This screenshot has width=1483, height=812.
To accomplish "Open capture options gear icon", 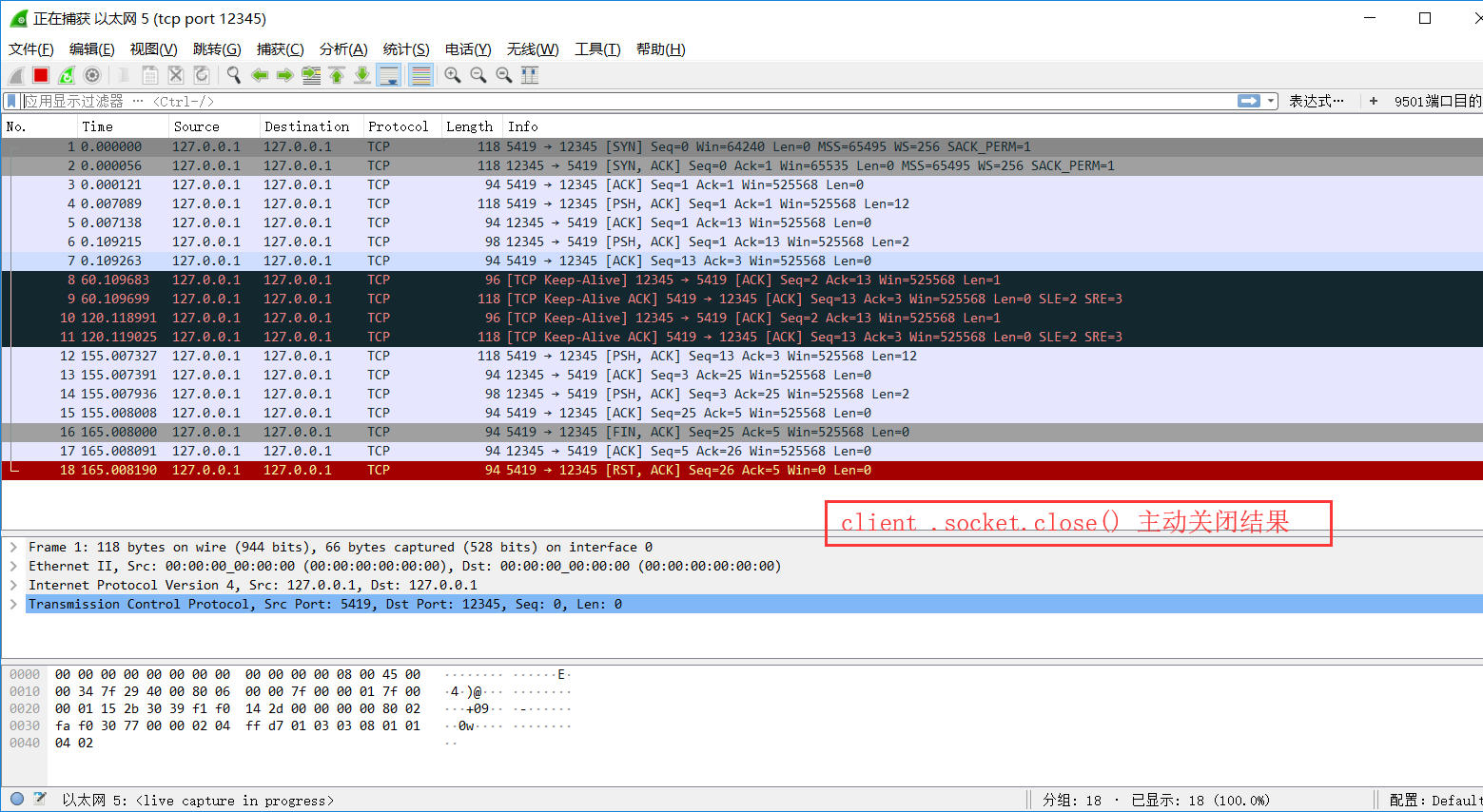I will tap(92, 75).
